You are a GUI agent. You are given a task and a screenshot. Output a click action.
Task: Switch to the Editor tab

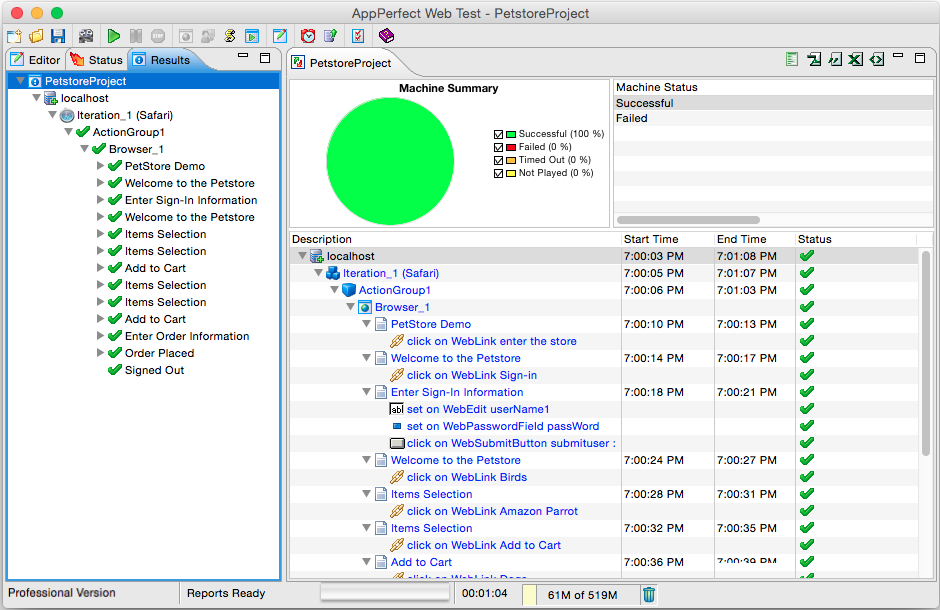(x=35, y=60)
